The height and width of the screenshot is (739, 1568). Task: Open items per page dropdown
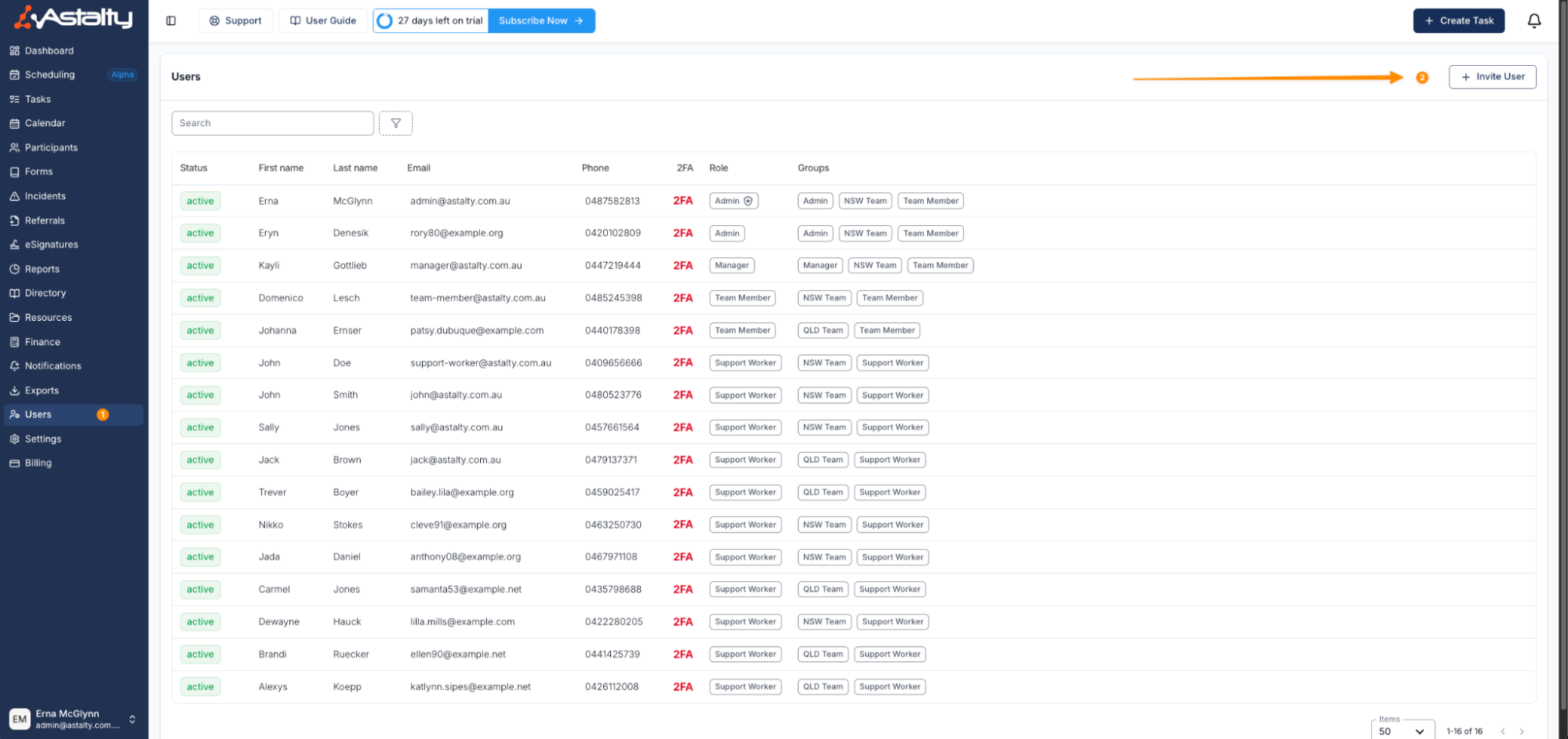(x=1402, y=731)
